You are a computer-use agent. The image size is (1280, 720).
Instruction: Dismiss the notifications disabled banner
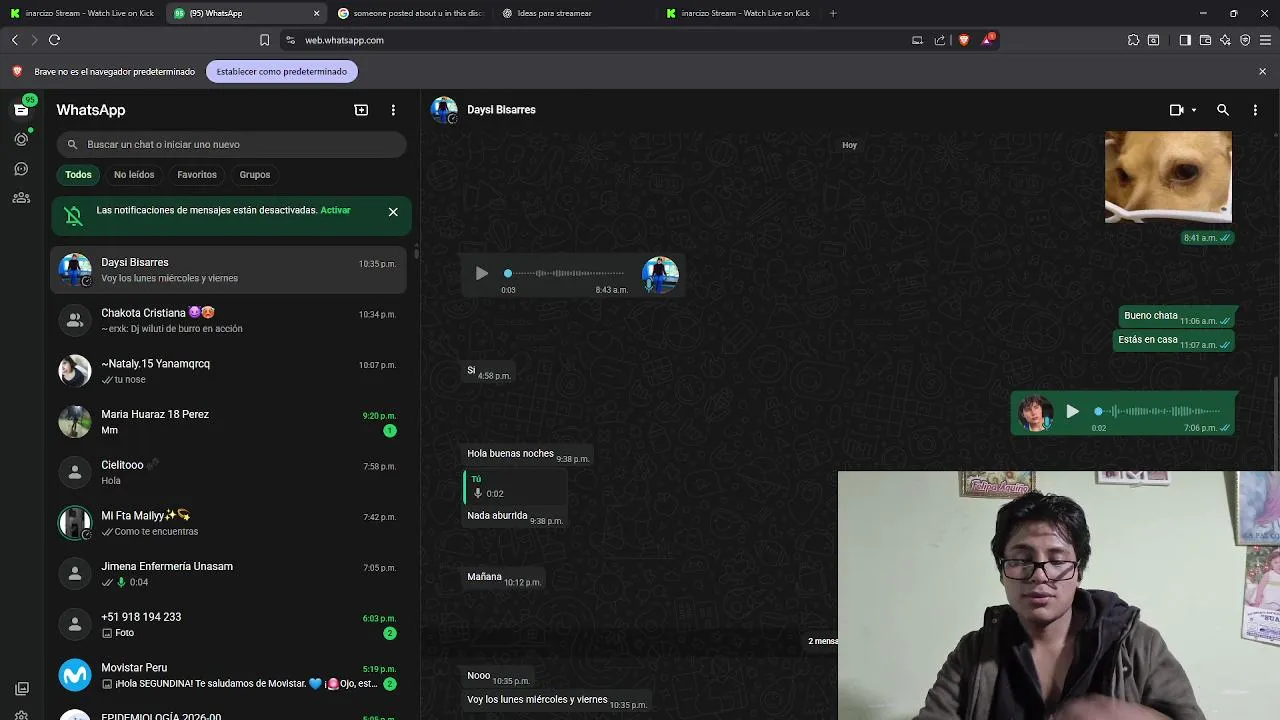pyautogui.click(x=393, y=212)
